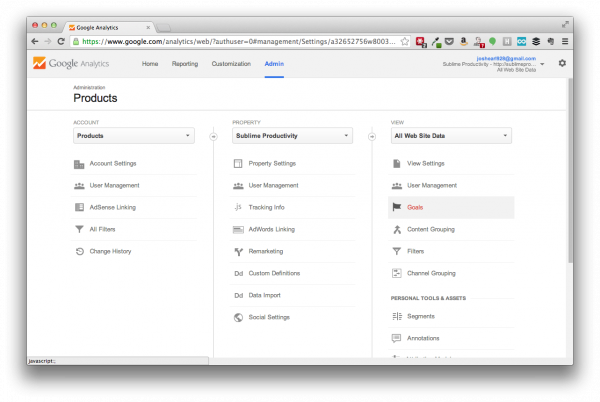Click the Google Analytics logo

click(71, 63)
